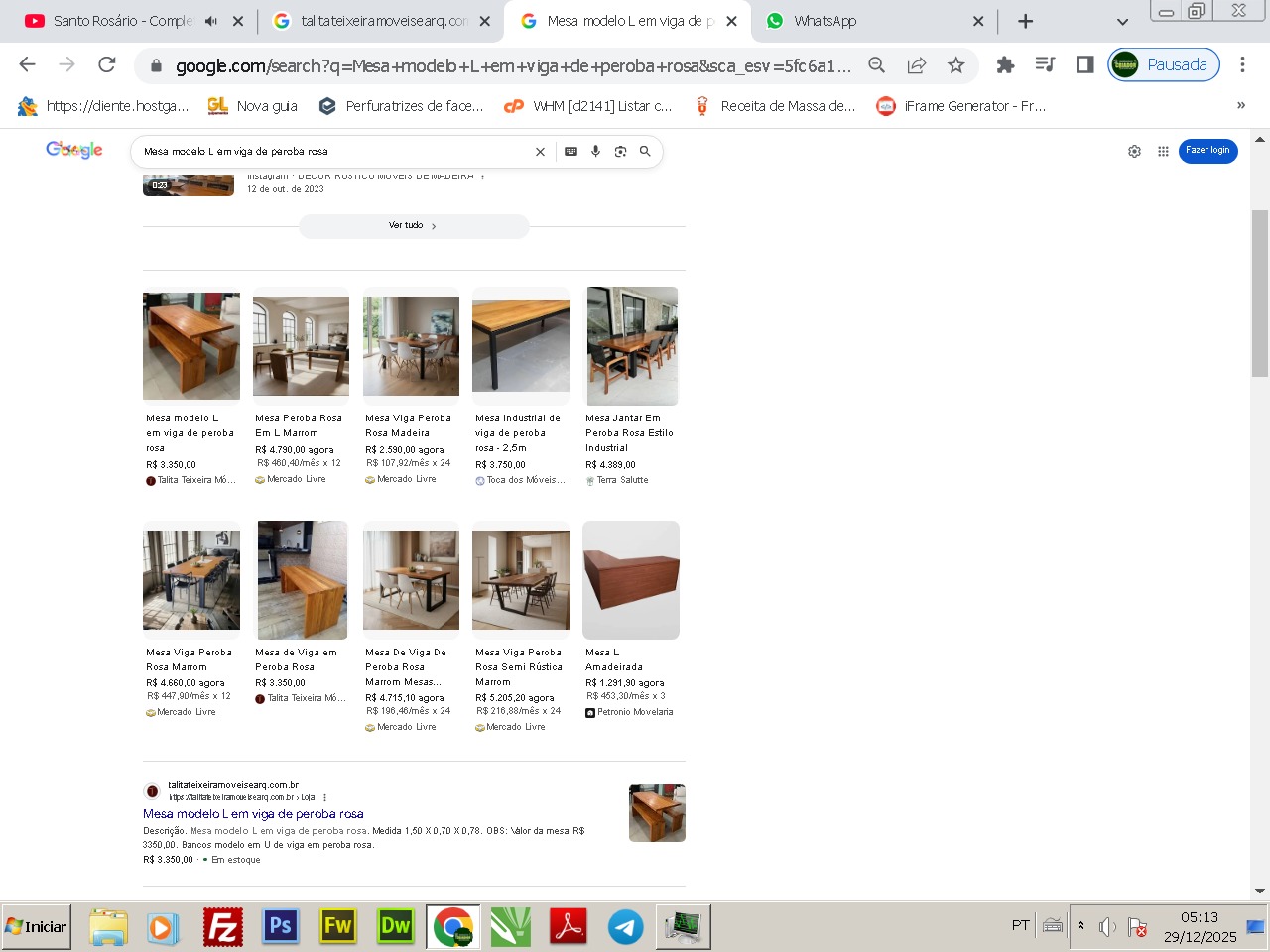Click the page vertical scrollbar thumb
This screenshot has height=952, width=1270.
[x=1259, y=293]
